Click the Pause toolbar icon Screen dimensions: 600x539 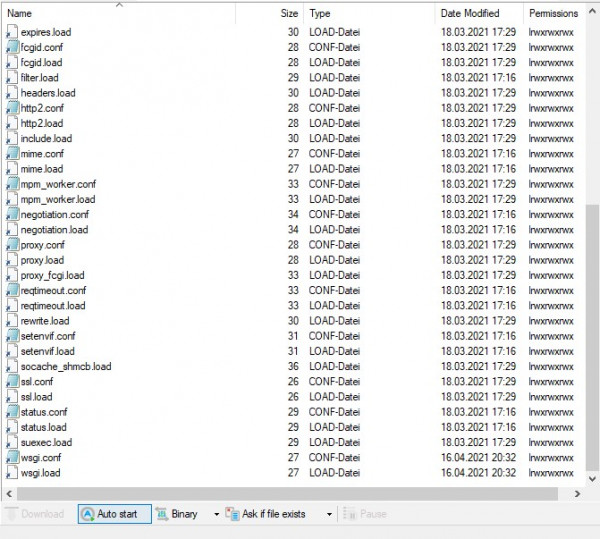349,514
